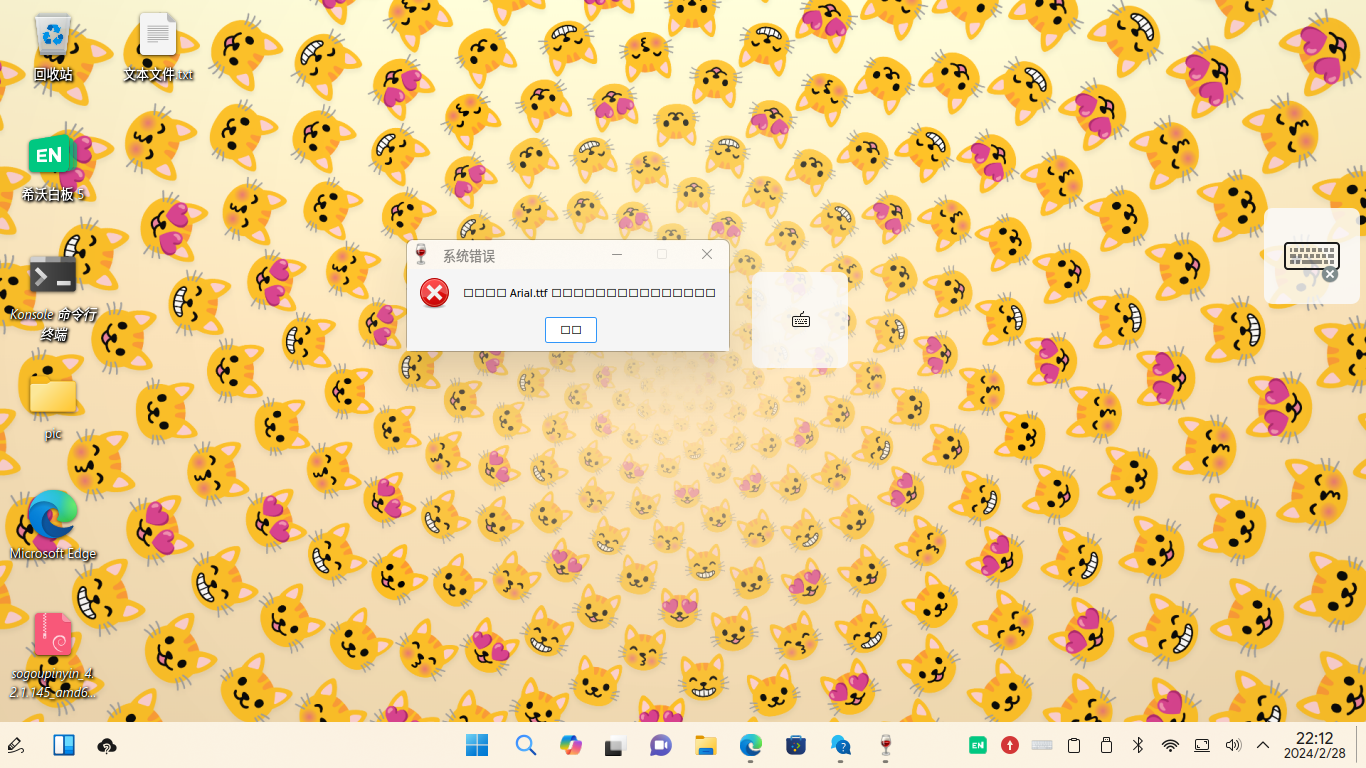Switch to Microsoft Edge in the taskbar
1366x768 pixels.
(x=751, y=745)
